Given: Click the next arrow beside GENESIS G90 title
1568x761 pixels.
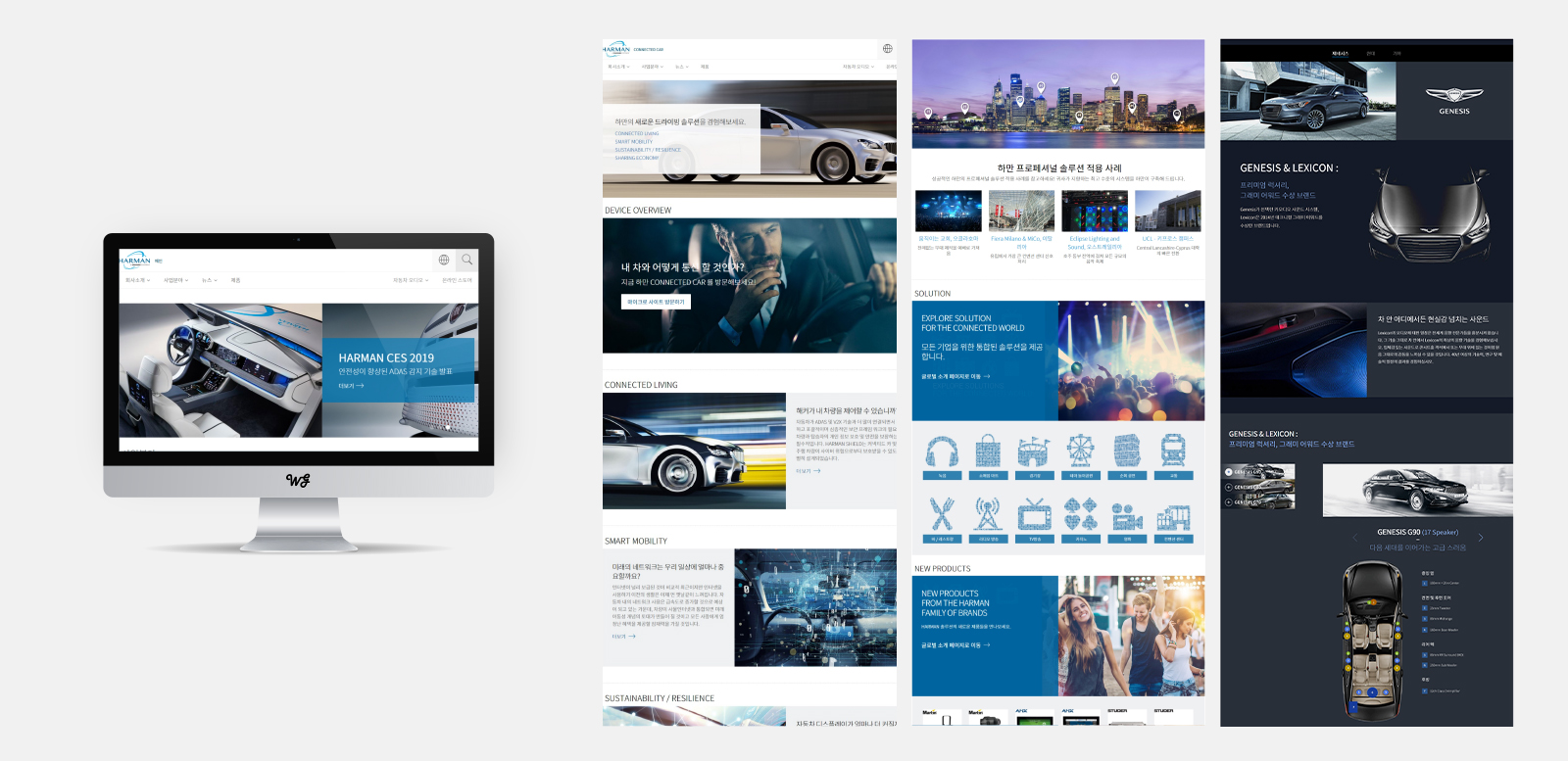Looking at the screenshot, I should tap(1481, 538).
